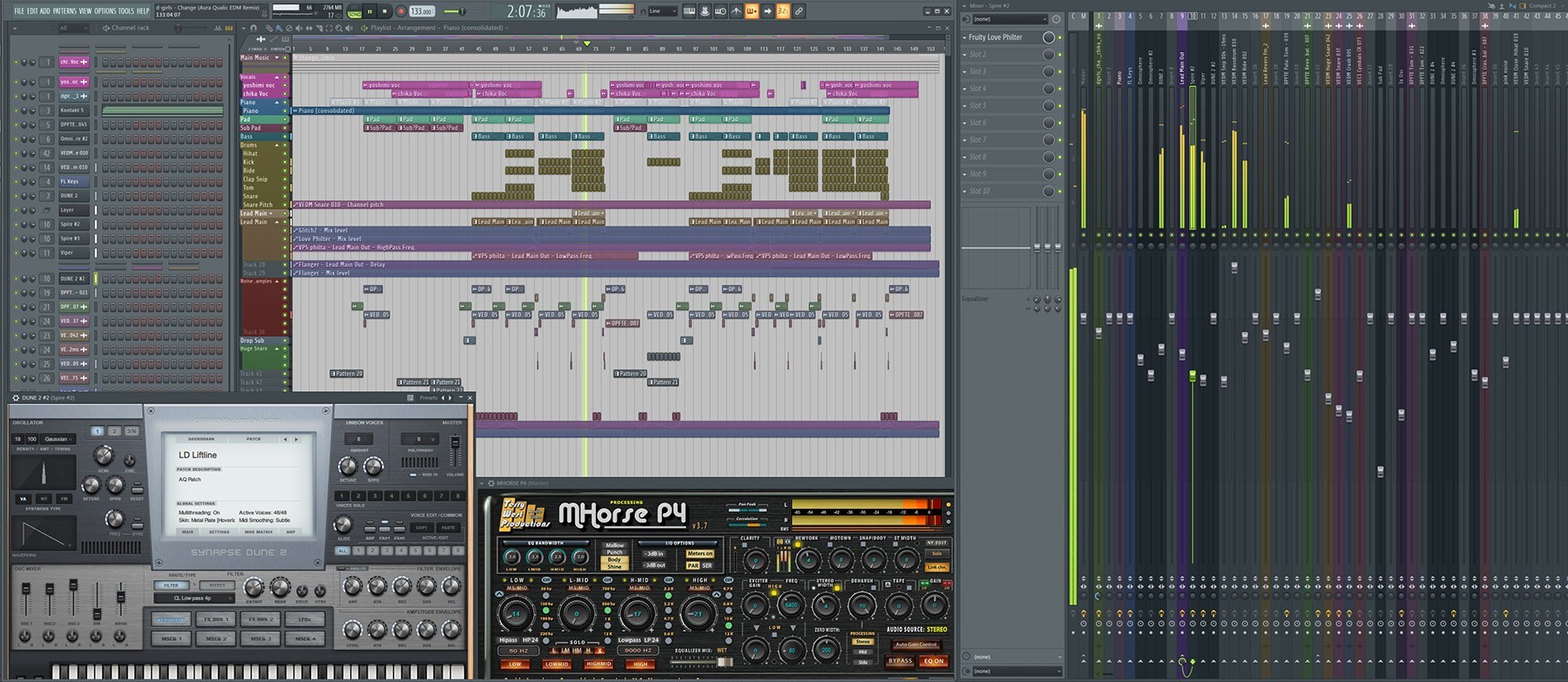This screenshot has height=682, width=1568.
Task: Open the CL Low pass 4p filter dropdown
Action: coord(194,598)
